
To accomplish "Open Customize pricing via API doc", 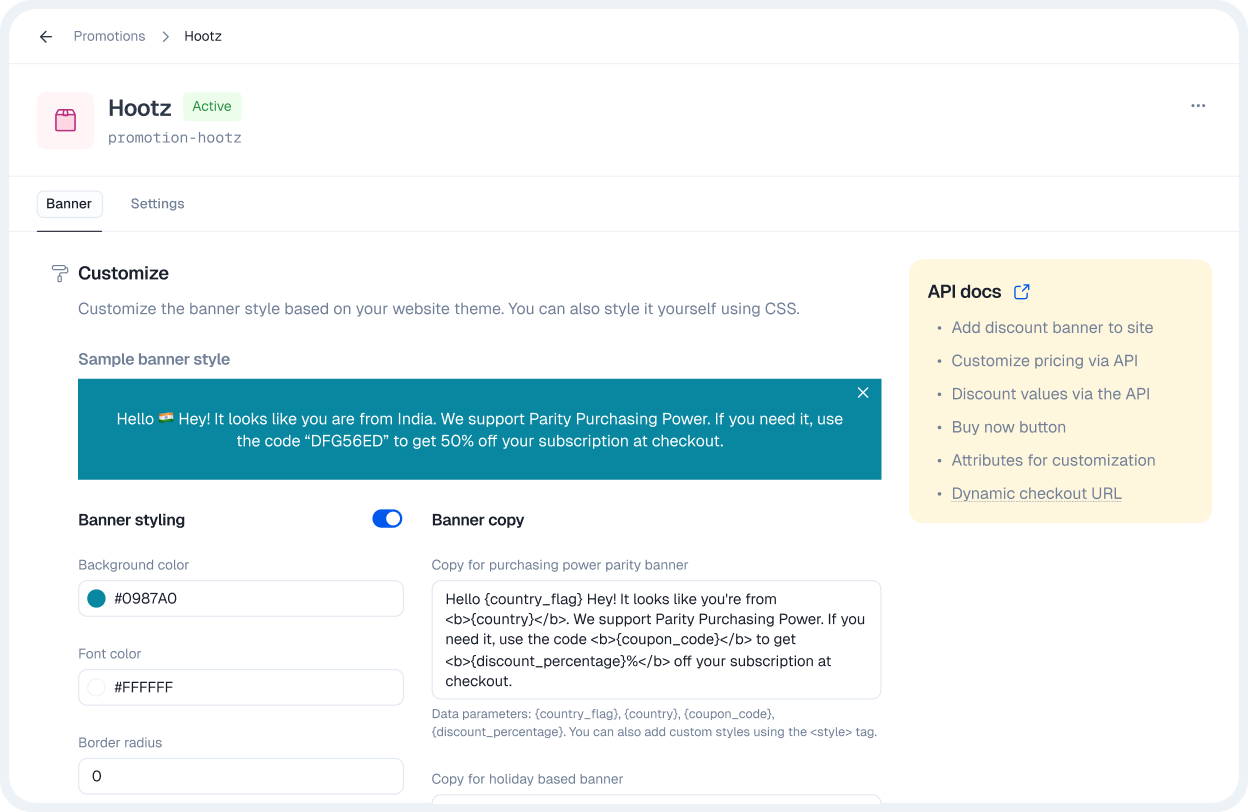I will [1044, 361].
